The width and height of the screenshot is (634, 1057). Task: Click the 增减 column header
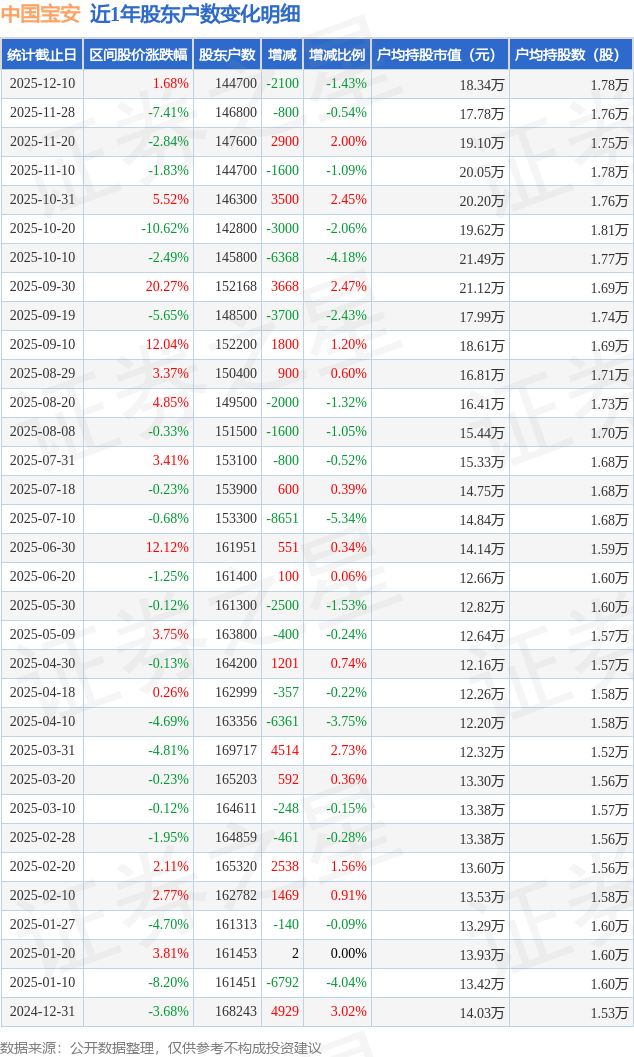(x=283, y=55)
